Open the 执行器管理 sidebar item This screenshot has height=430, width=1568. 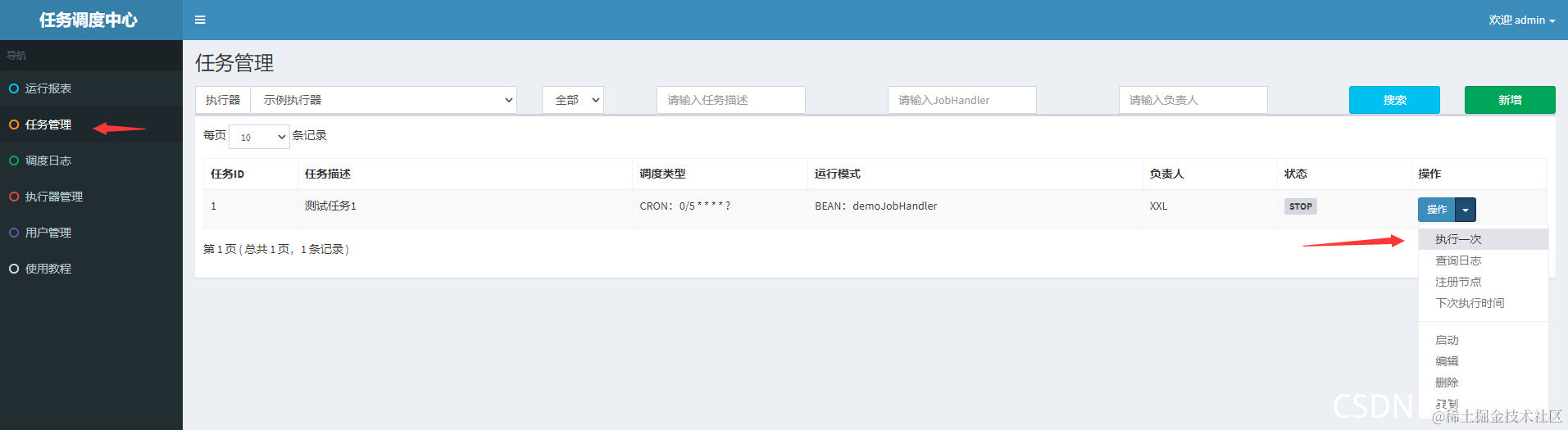point(91,197)
